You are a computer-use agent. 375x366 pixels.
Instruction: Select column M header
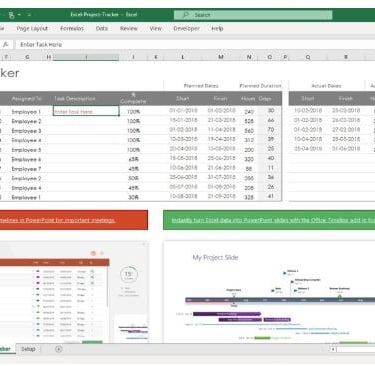221,57
